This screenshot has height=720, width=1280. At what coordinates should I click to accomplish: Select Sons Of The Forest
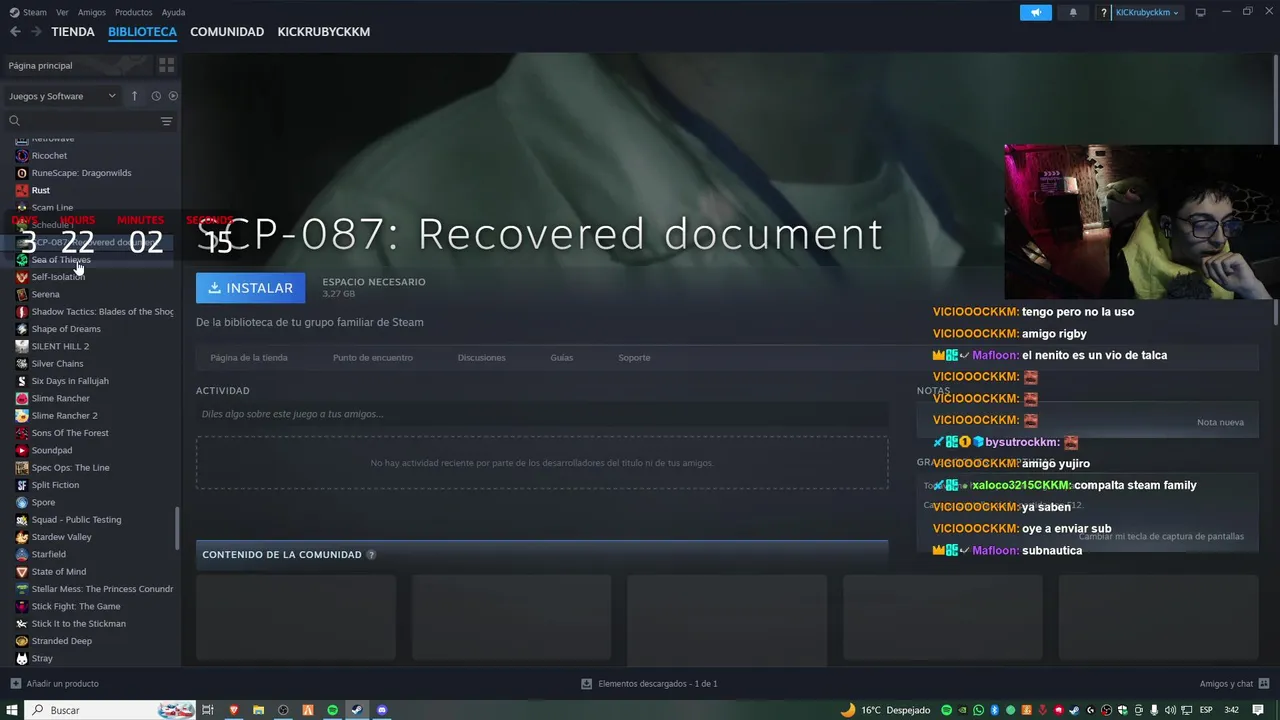[x=70, y=433]
